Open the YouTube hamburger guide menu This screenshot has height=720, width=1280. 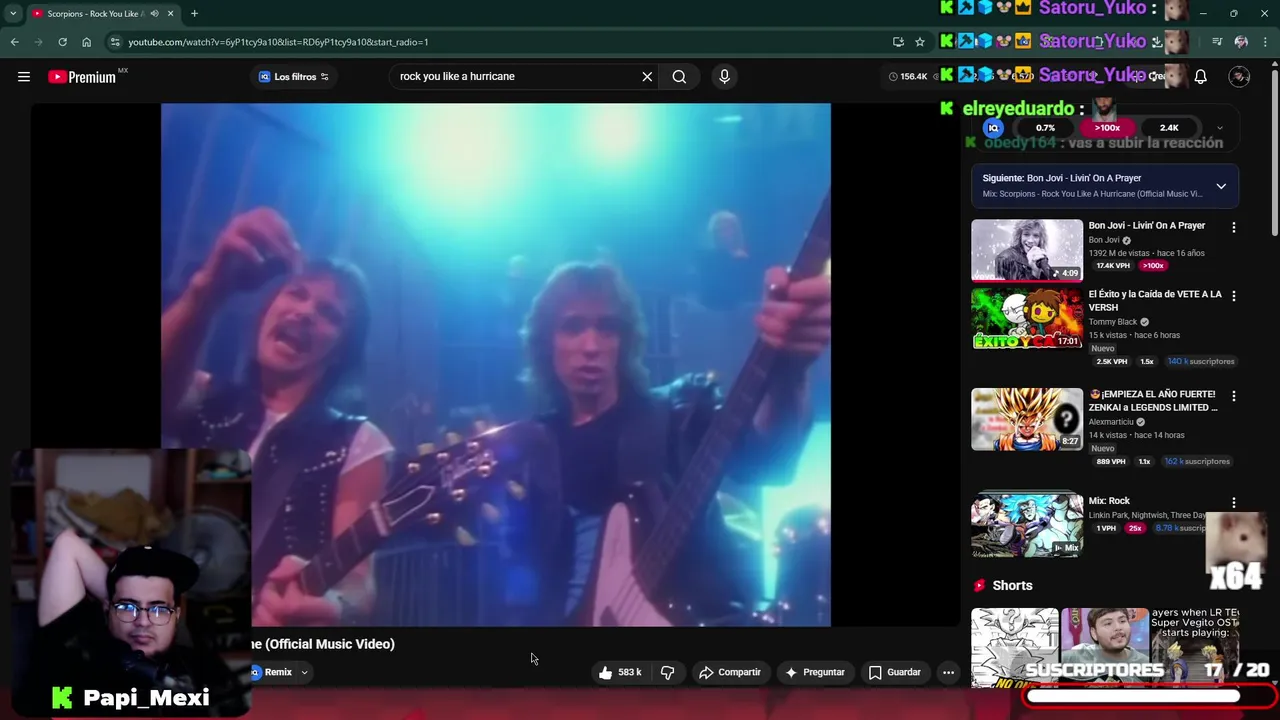pyautogui.click(x=24, y=77)
